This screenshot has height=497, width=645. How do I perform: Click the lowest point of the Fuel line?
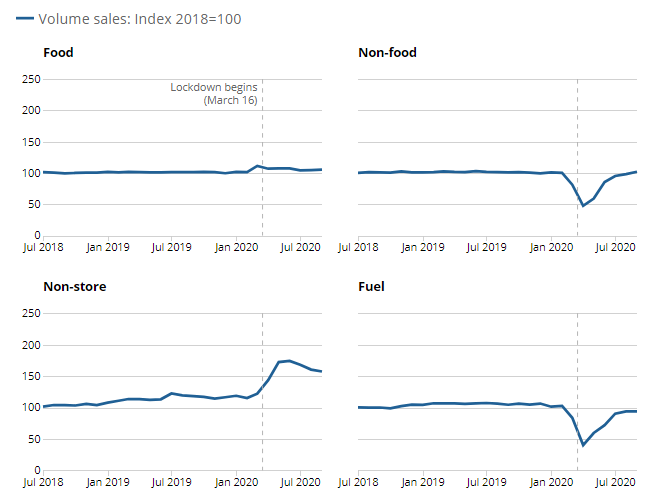click(583, 445)
